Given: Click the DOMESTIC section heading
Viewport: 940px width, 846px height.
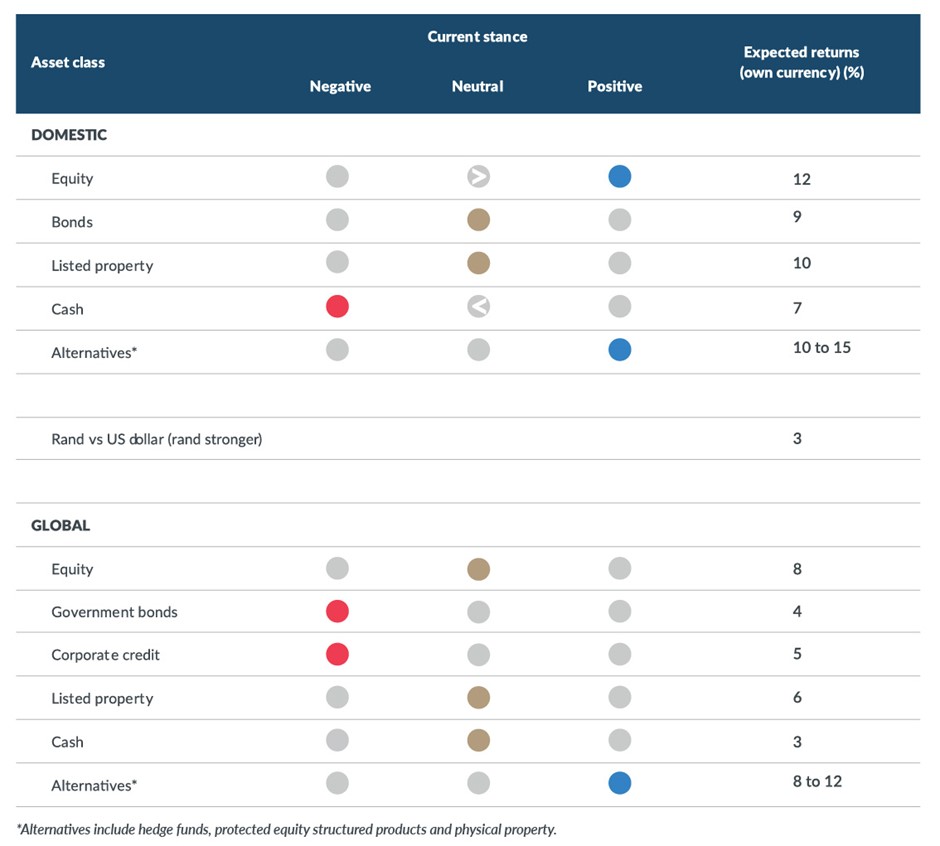Looking at the screenshot, I should [x=69, y=135].
